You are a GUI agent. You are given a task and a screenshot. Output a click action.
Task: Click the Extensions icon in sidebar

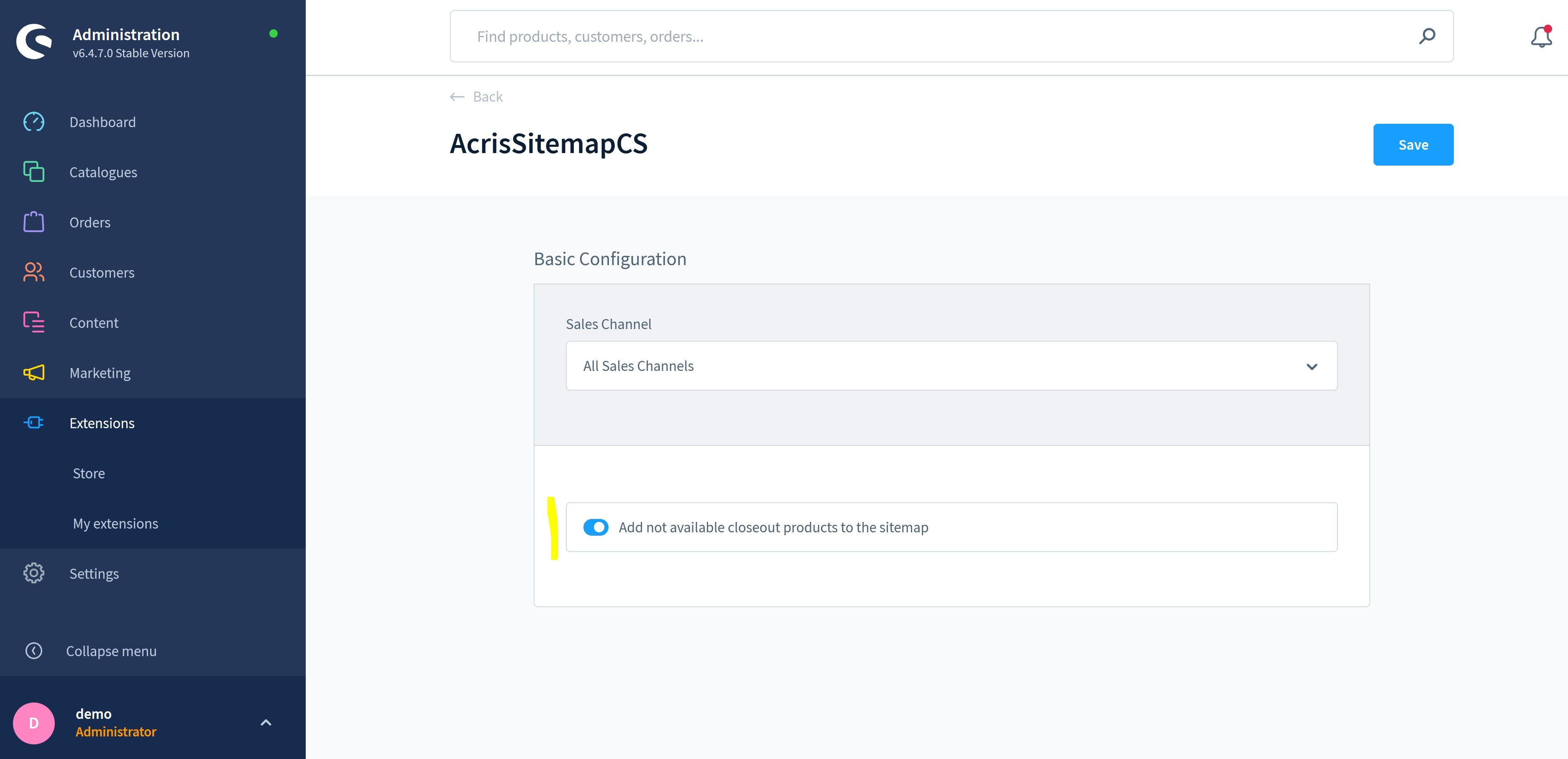[x=34, y=422]
